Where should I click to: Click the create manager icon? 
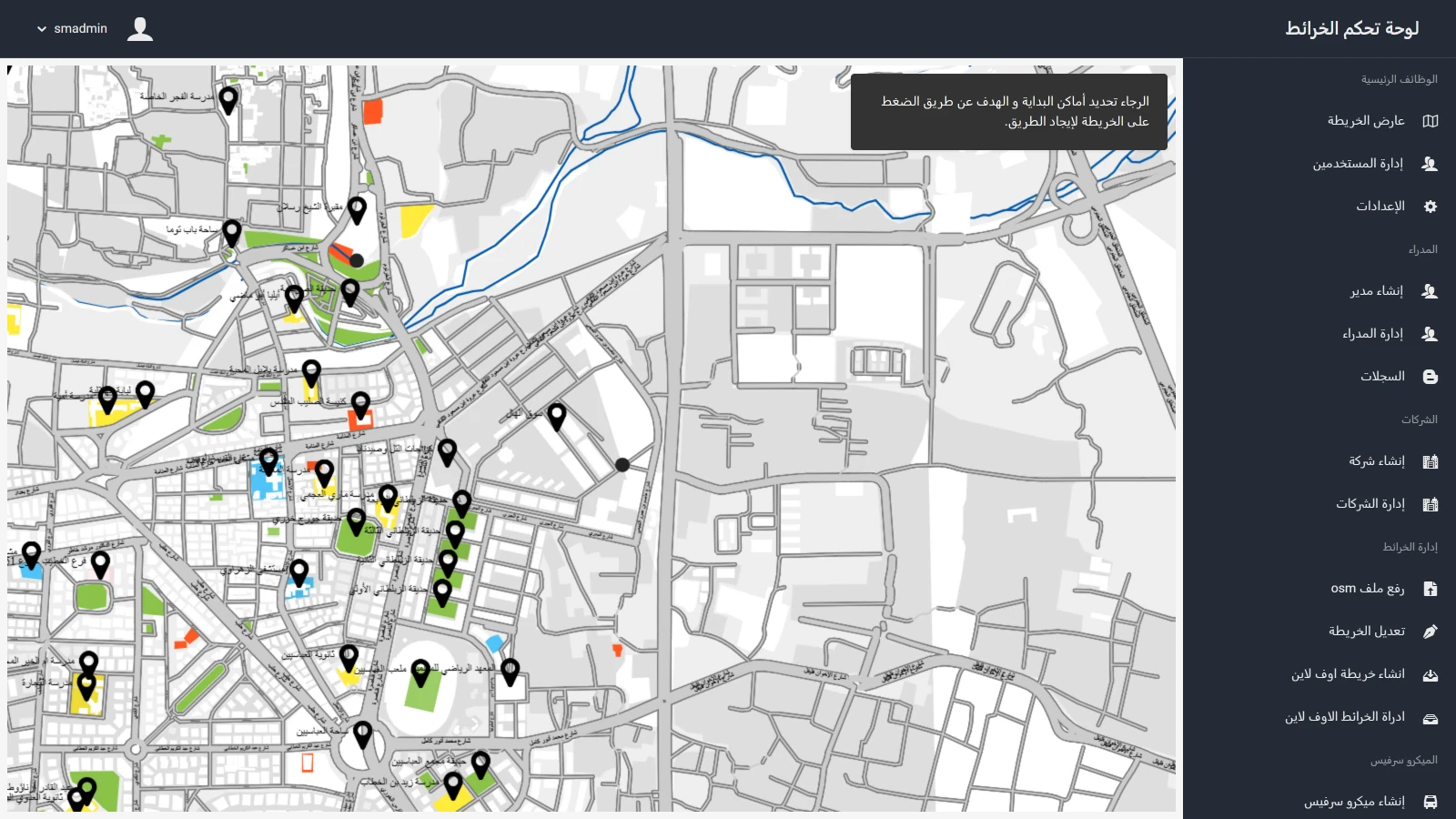pos(1431,291)
